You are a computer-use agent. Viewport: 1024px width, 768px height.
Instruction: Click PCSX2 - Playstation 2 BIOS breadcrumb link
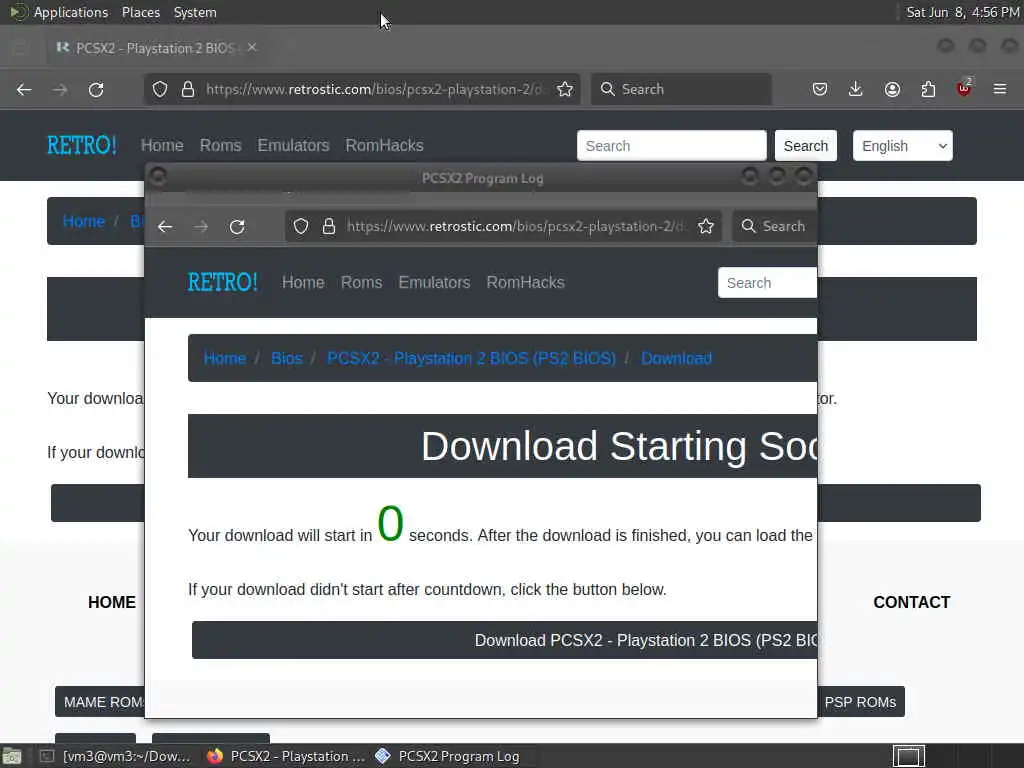point(472,359)
